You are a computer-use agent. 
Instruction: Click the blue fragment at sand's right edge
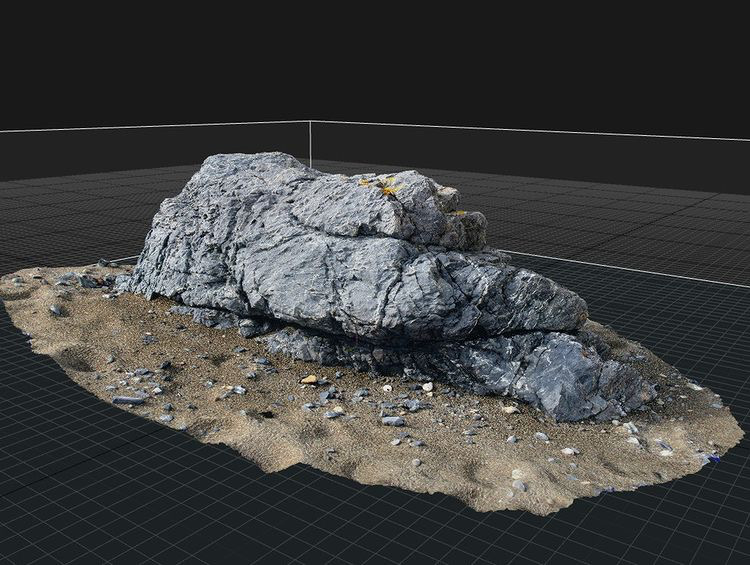tap(713, 459)
